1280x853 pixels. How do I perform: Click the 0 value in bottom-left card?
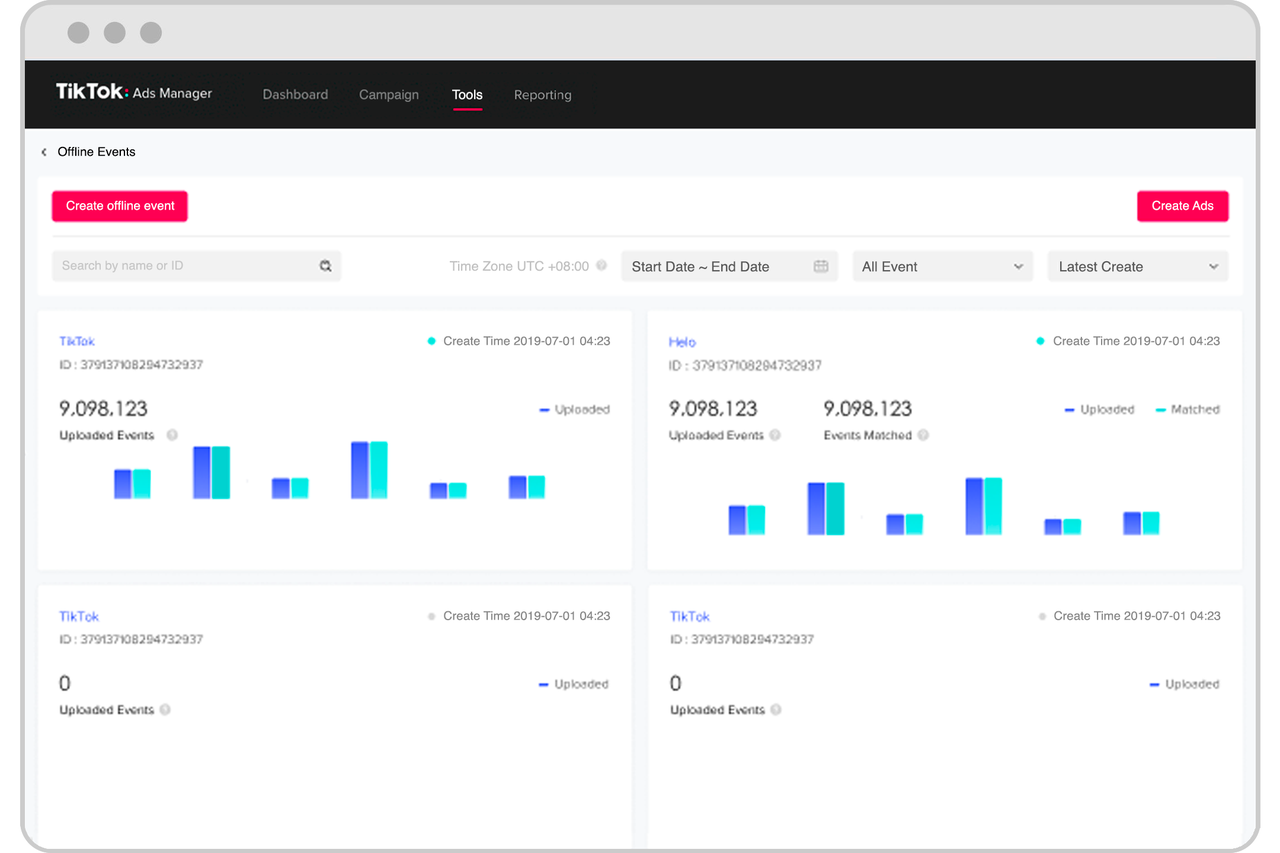pos(65,683)
